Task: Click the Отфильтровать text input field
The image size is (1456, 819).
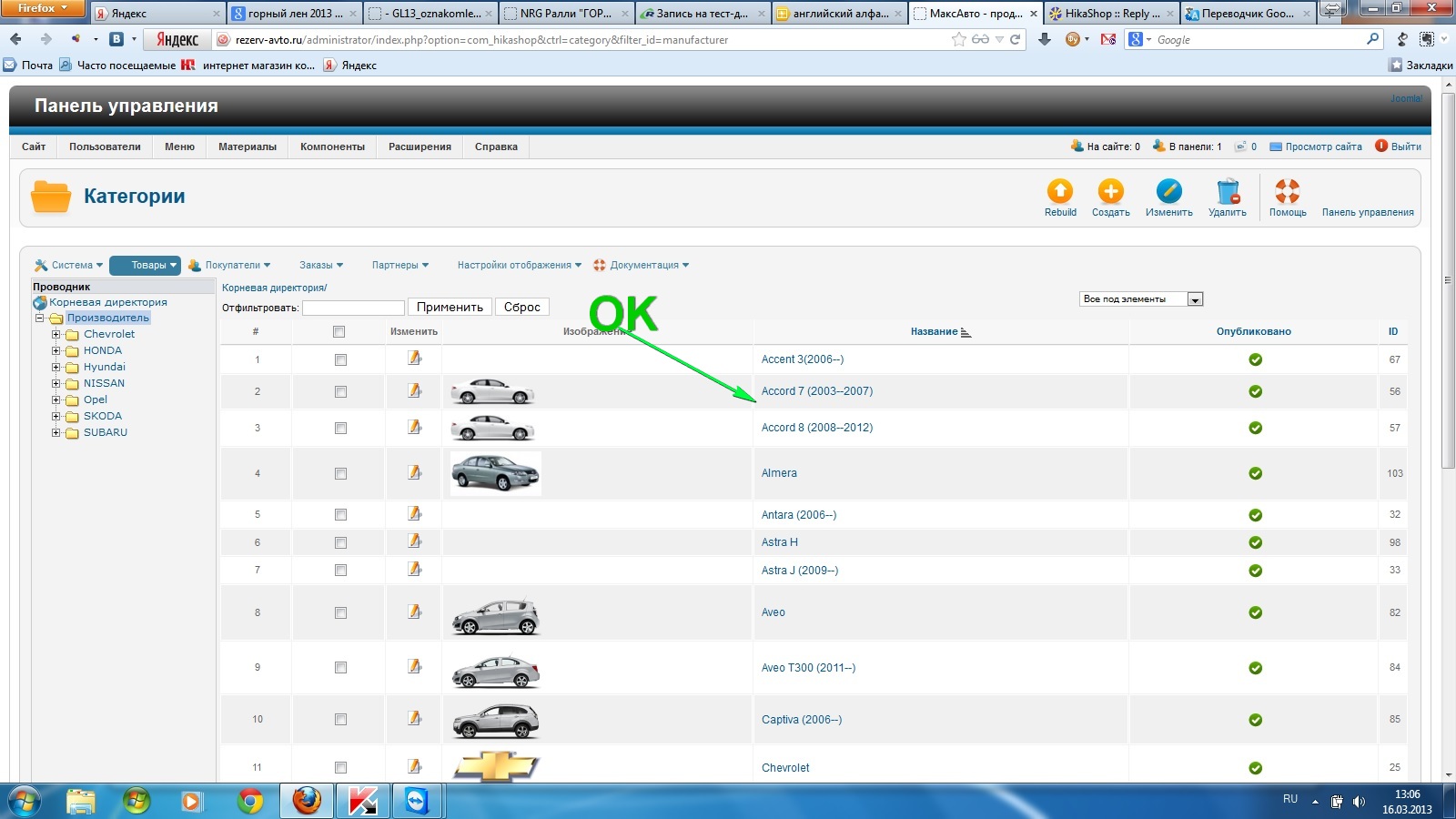Action: pos(353,308)
